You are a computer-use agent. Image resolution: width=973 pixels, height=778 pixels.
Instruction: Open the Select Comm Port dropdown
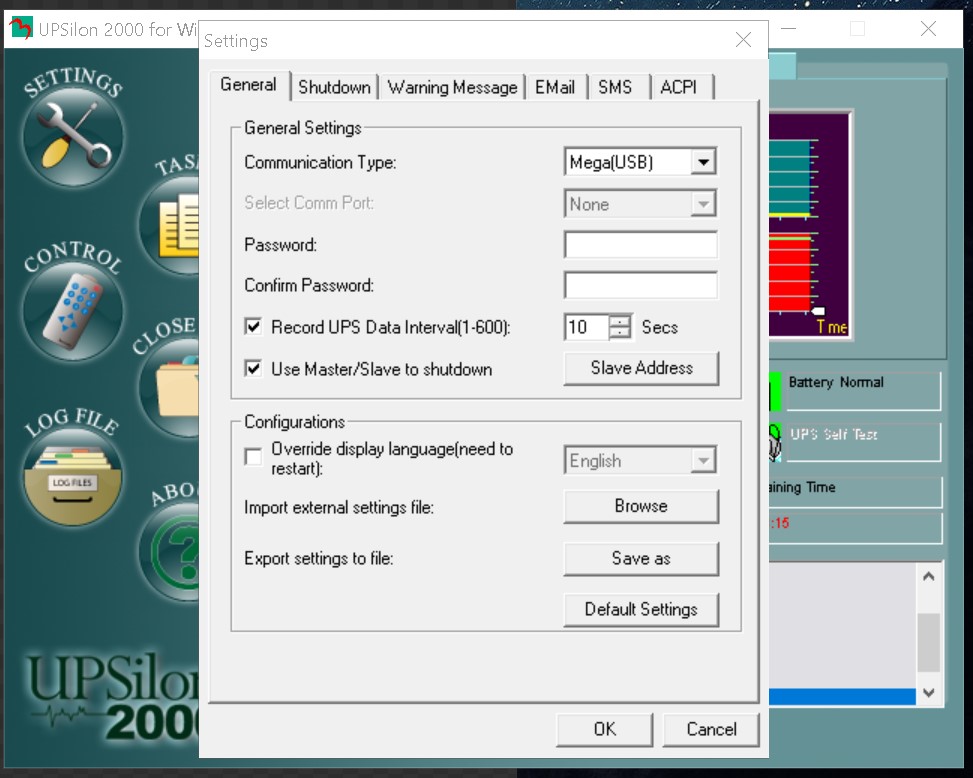(703, 204)
